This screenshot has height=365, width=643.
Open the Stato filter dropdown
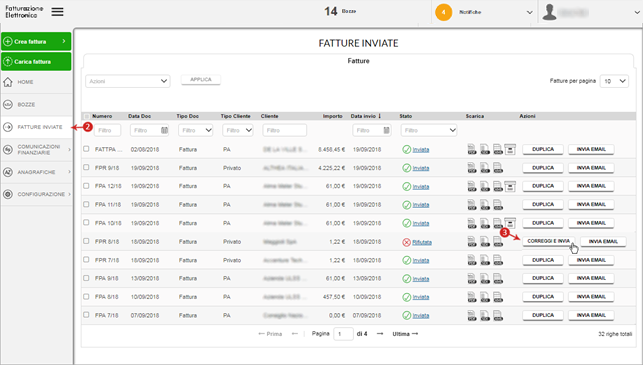(429, 130)
